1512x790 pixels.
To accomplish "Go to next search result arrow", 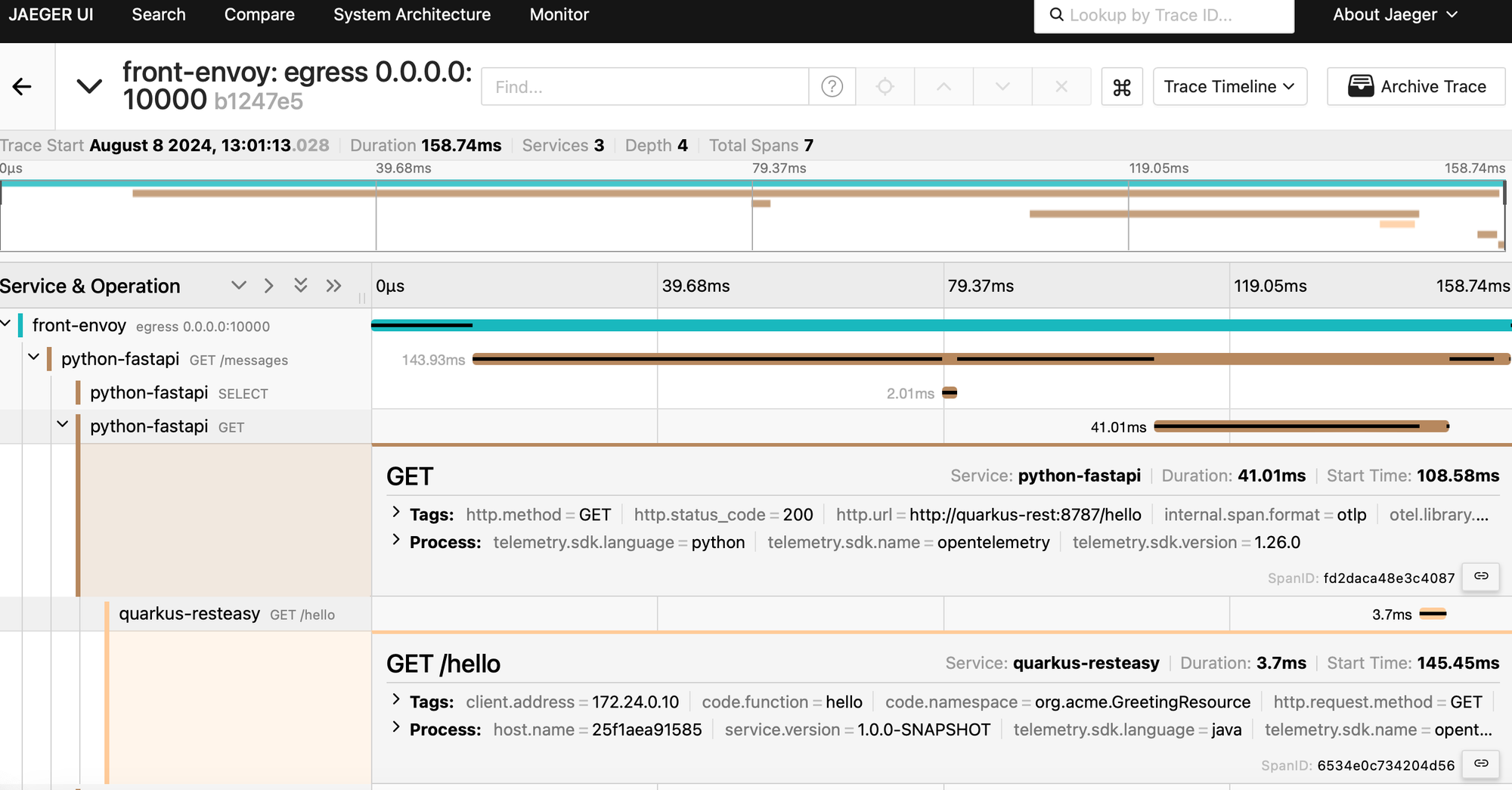I will click(1002, 87).
